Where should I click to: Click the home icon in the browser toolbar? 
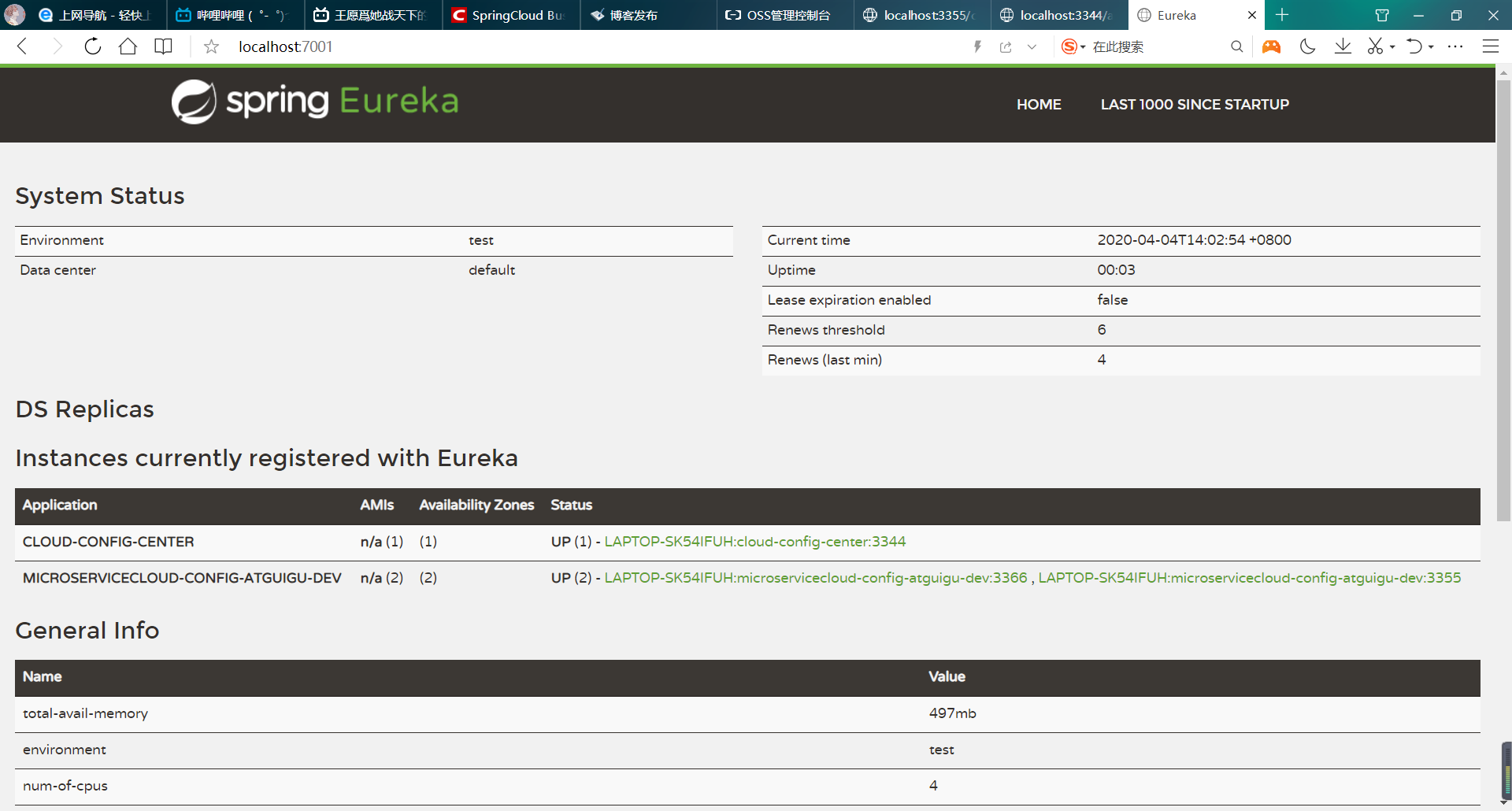(x=128, y=46)
